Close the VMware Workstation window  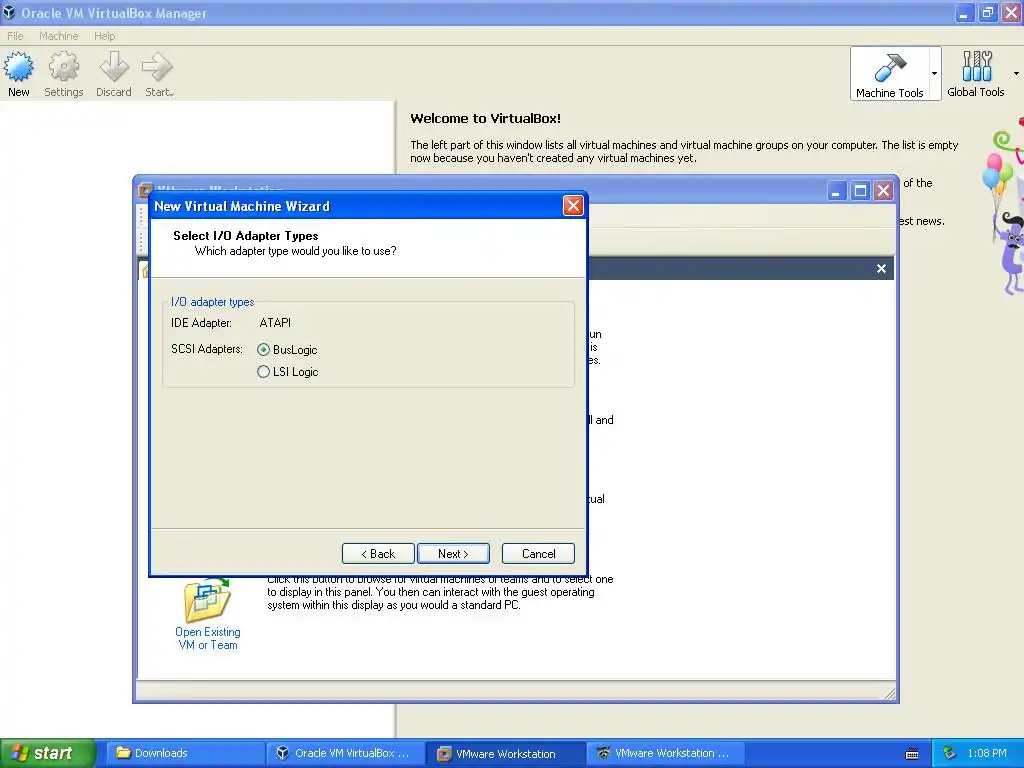(x=884, y=191)
